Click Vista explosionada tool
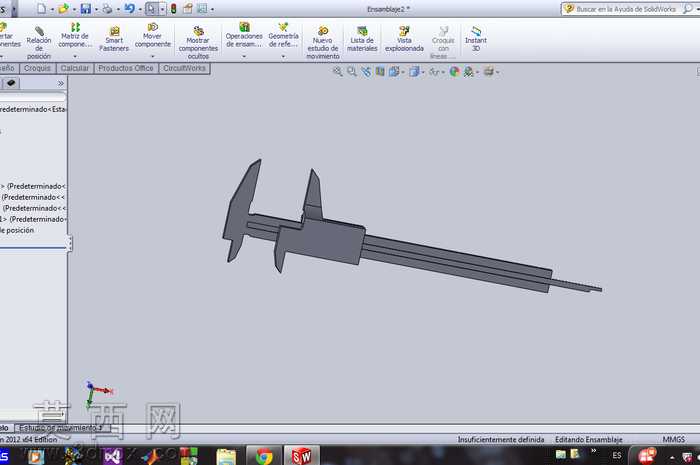Viewport: 700px width, 465px height. pos(404,39)
